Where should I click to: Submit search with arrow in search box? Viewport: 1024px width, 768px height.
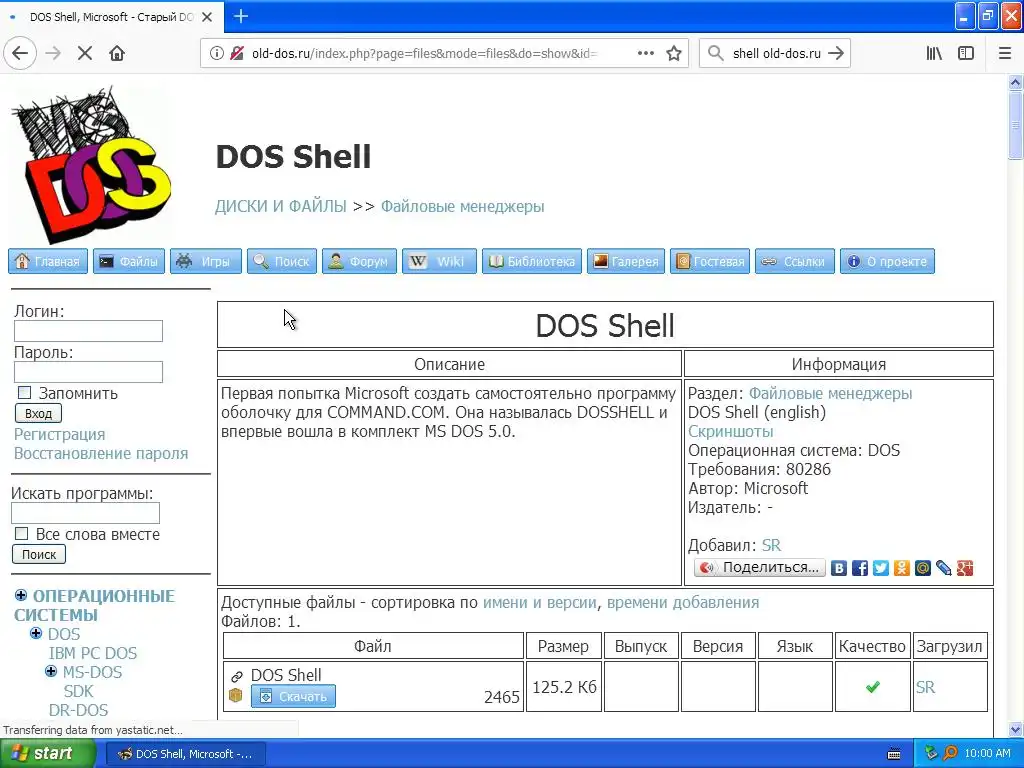(835, 54)
